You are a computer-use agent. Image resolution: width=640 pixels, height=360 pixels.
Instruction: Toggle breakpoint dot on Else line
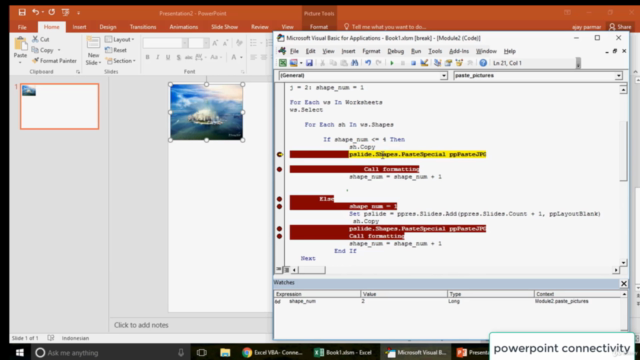[x=279, y=199]
